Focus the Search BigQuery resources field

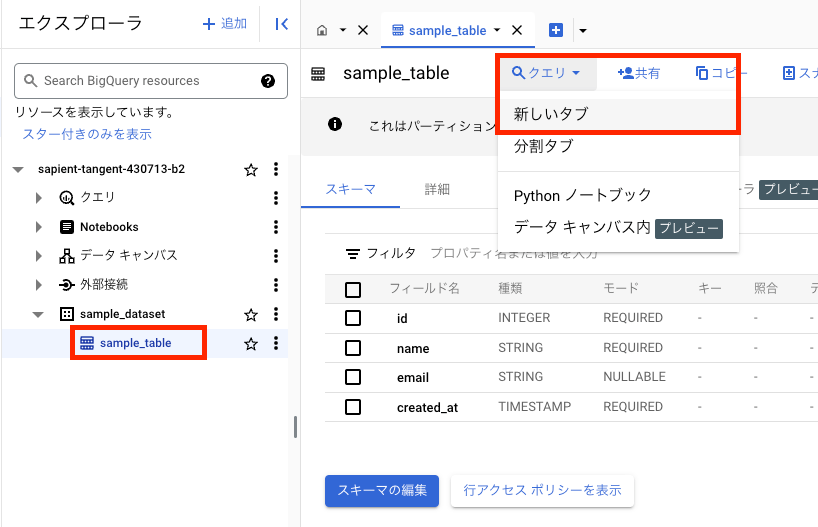(x=151, y=81)
